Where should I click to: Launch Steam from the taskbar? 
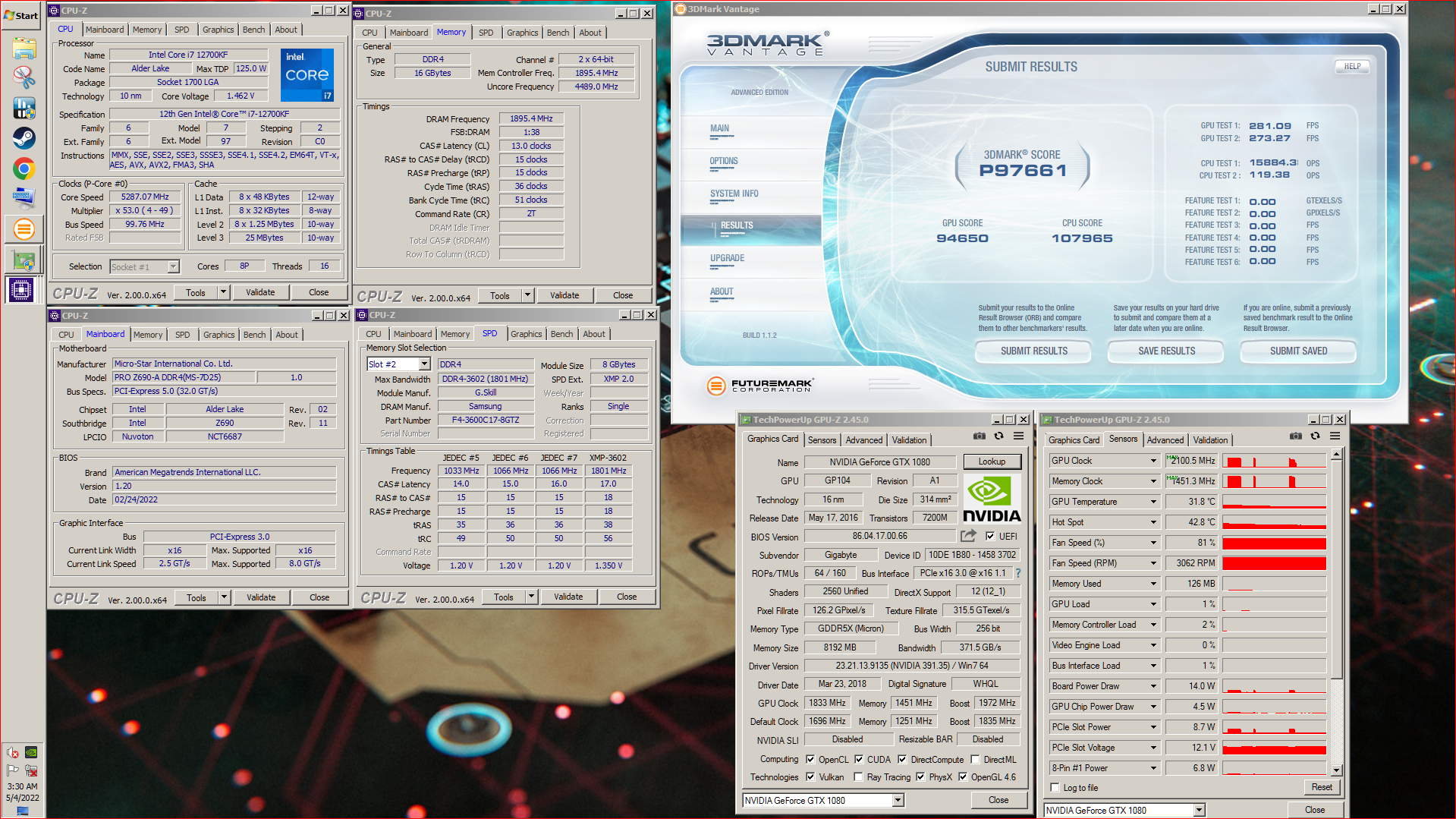24,138
